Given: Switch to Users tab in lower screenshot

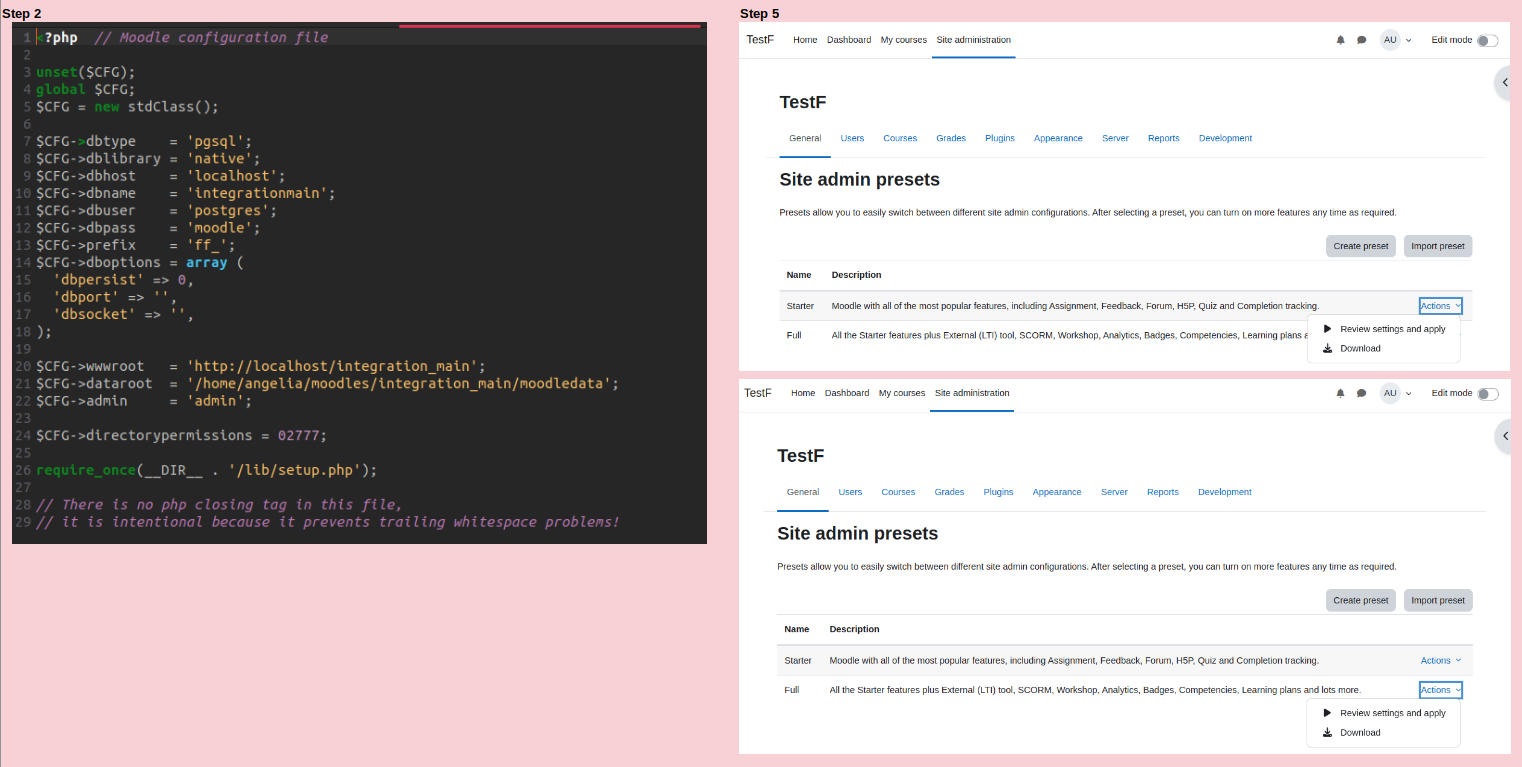Looking at the screenshot, I should pos(850,492).
